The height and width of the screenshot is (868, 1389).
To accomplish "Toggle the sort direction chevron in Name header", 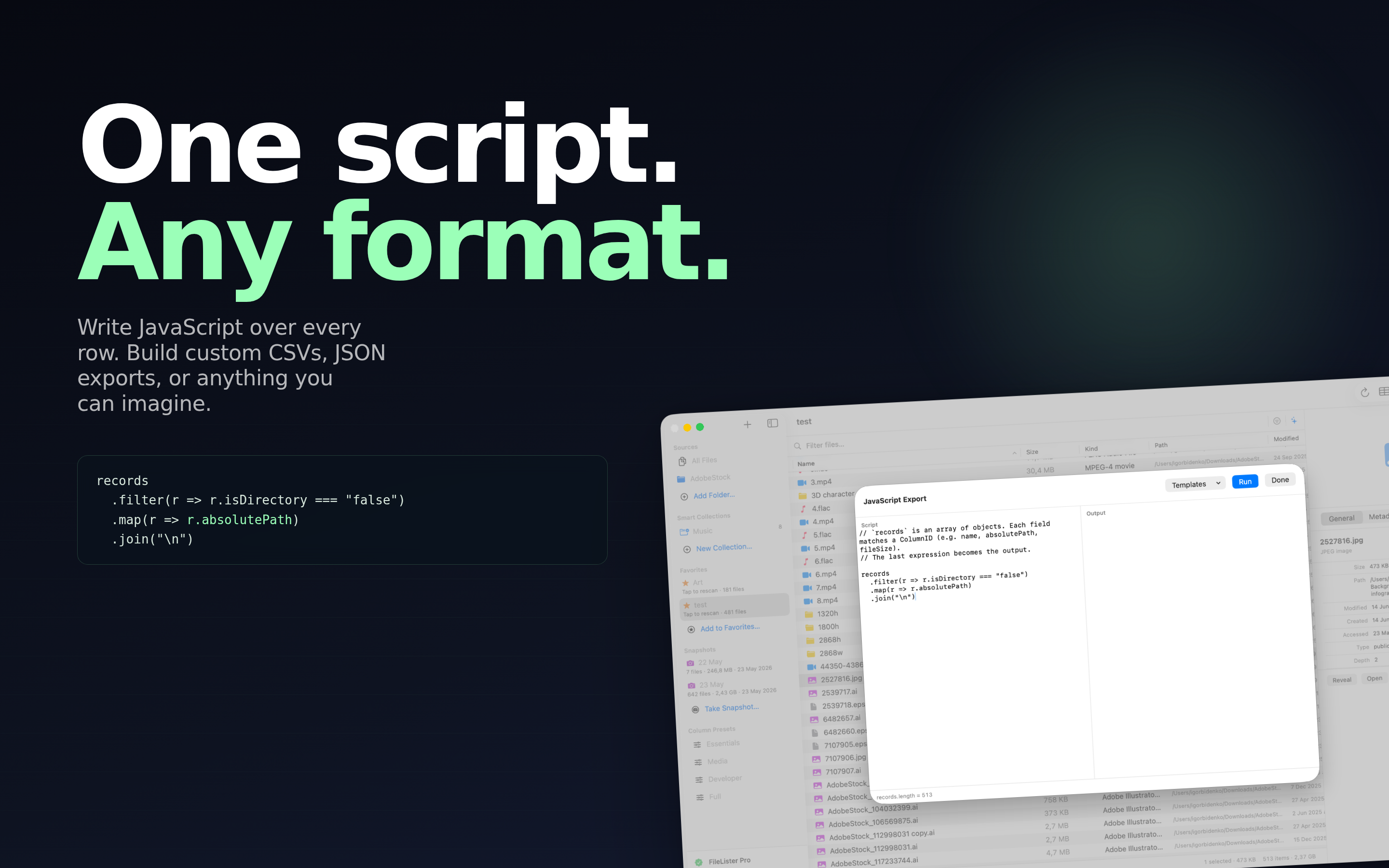I will (x=1014, y=453).
